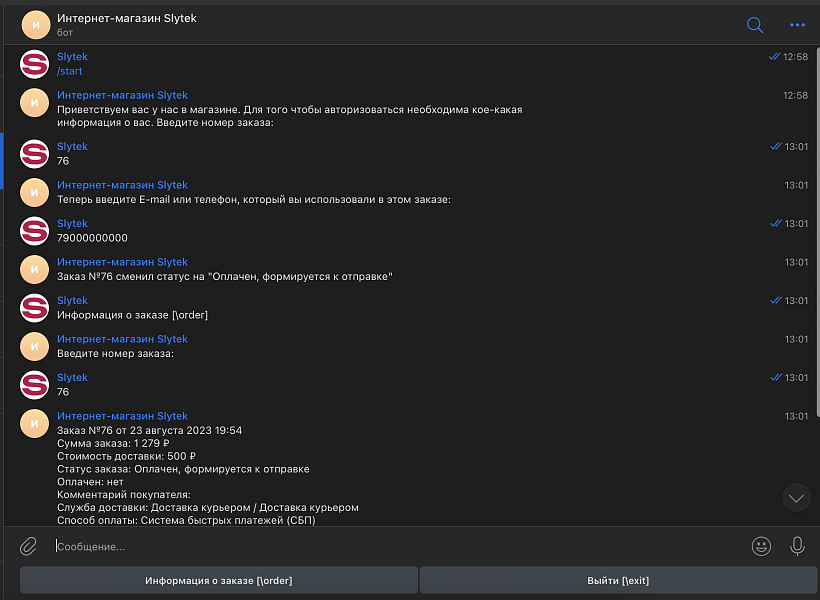Open the emoji picker smiley icon
Viewport: 820px width, 600px height.
pyautogui.click(x=761, y=546)
